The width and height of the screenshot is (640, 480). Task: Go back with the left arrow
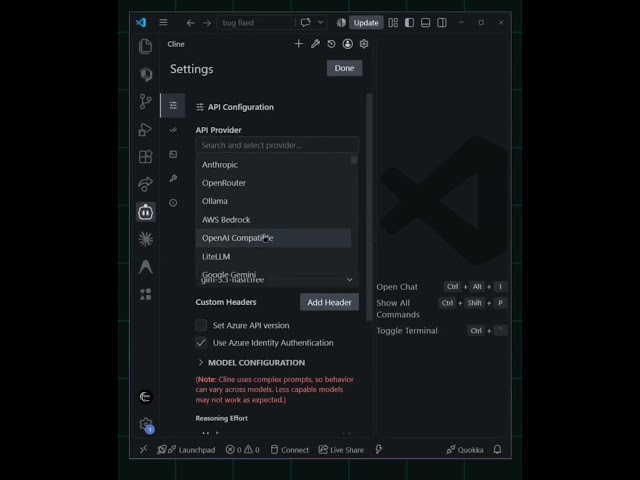point(191,23)
